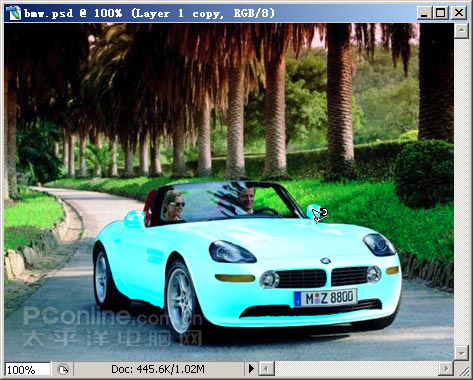The height and width of the screenshot is (380, 473).
Task: Click the bmw.psd title bar text
Action: coord(149,13)
